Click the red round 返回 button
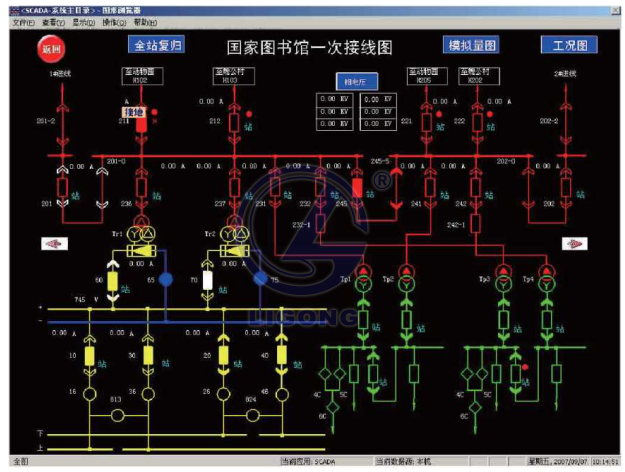This screenshot has height=472, width=625. tap(50, 48)
